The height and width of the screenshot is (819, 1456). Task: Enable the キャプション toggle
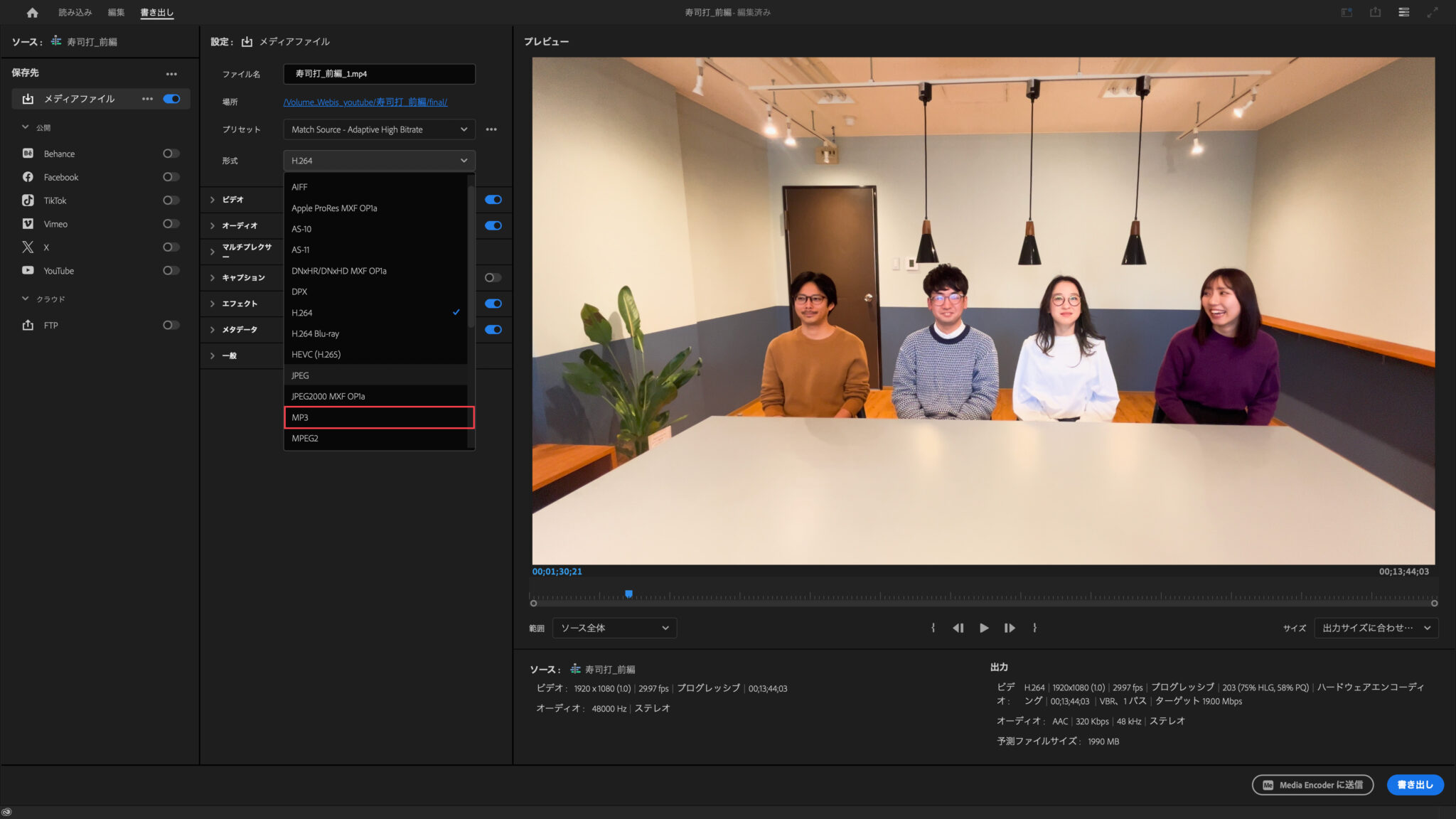click(493, 277)
